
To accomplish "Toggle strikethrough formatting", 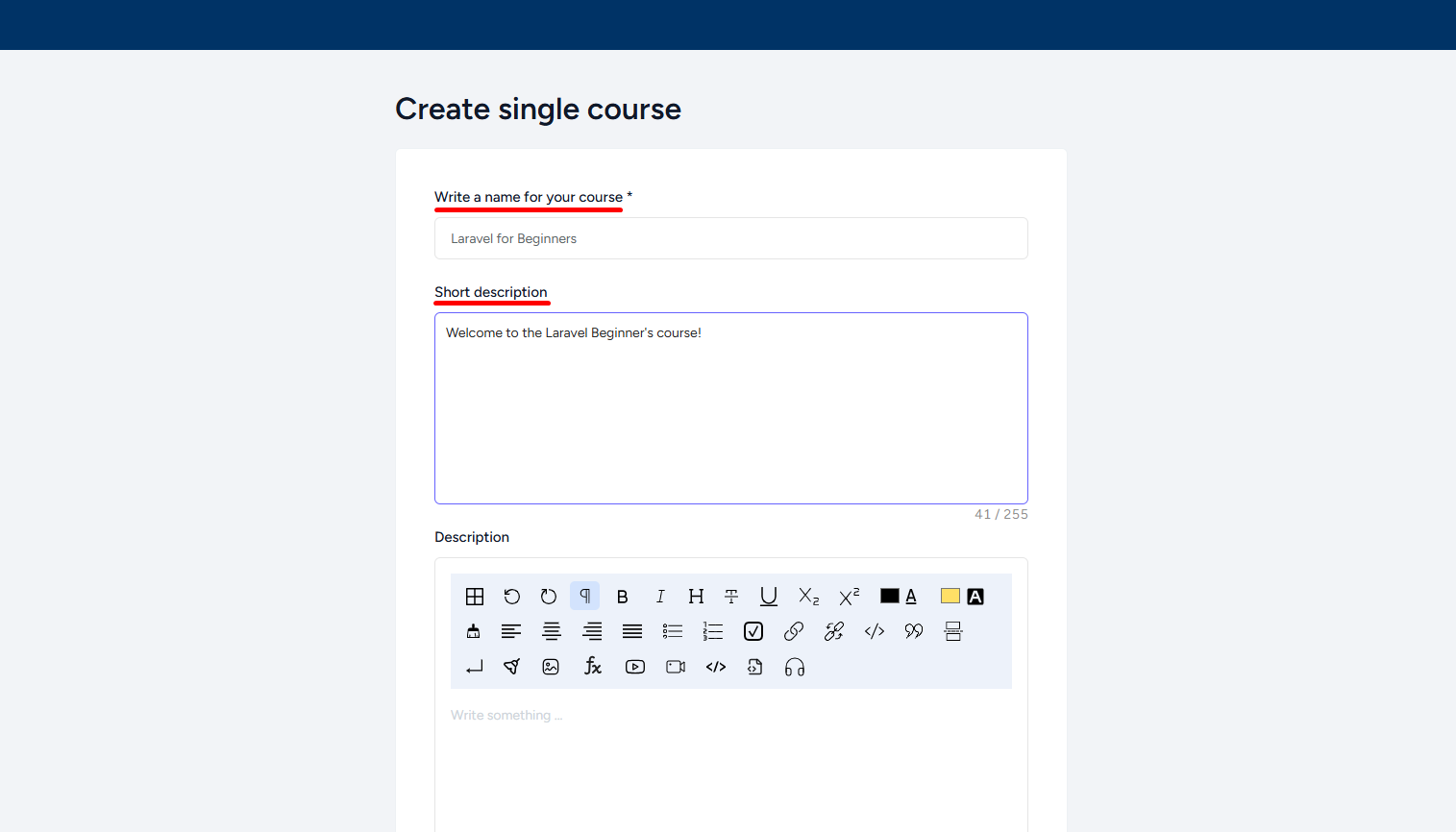I will tap(731, 597).
